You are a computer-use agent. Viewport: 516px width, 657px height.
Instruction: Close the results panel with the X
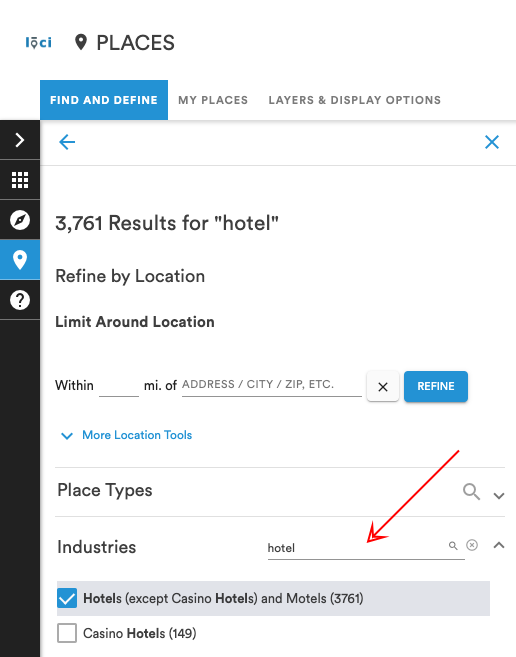coord(492,142)
